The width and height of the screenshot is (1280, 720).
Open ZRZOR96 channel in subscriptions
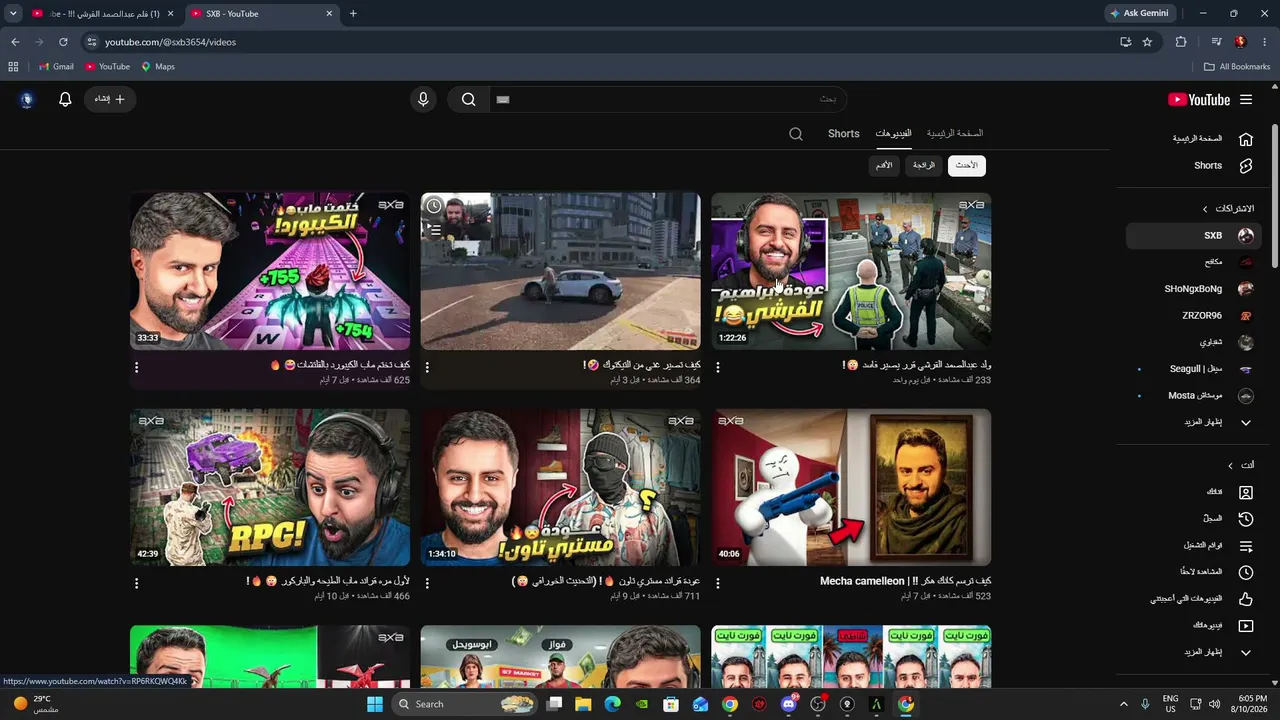pyautogui.click(x=1194, y=316)
